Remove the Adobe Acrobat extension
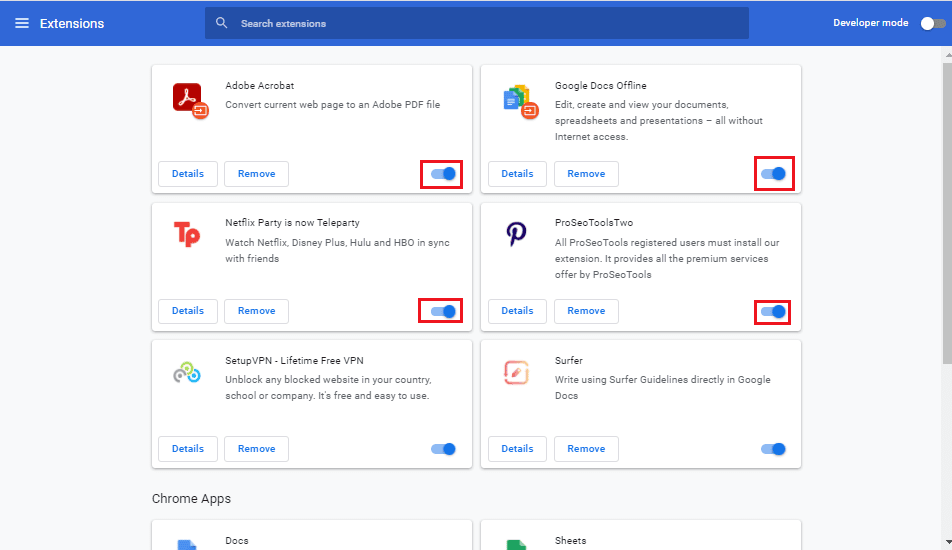Viewport: 952px width, 550px height. [256, 174]
